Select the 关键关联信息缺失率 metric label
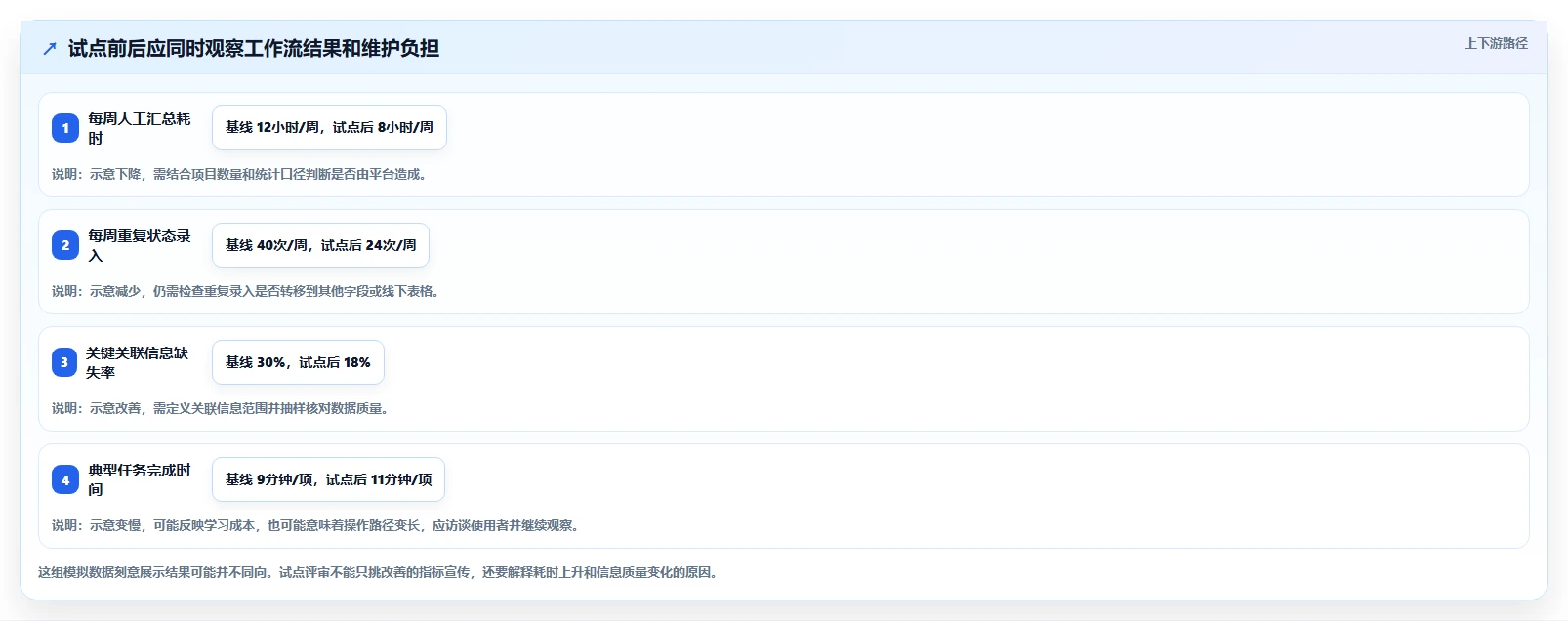Screen dimensions: 1568x621 click(x=138, y=362)
